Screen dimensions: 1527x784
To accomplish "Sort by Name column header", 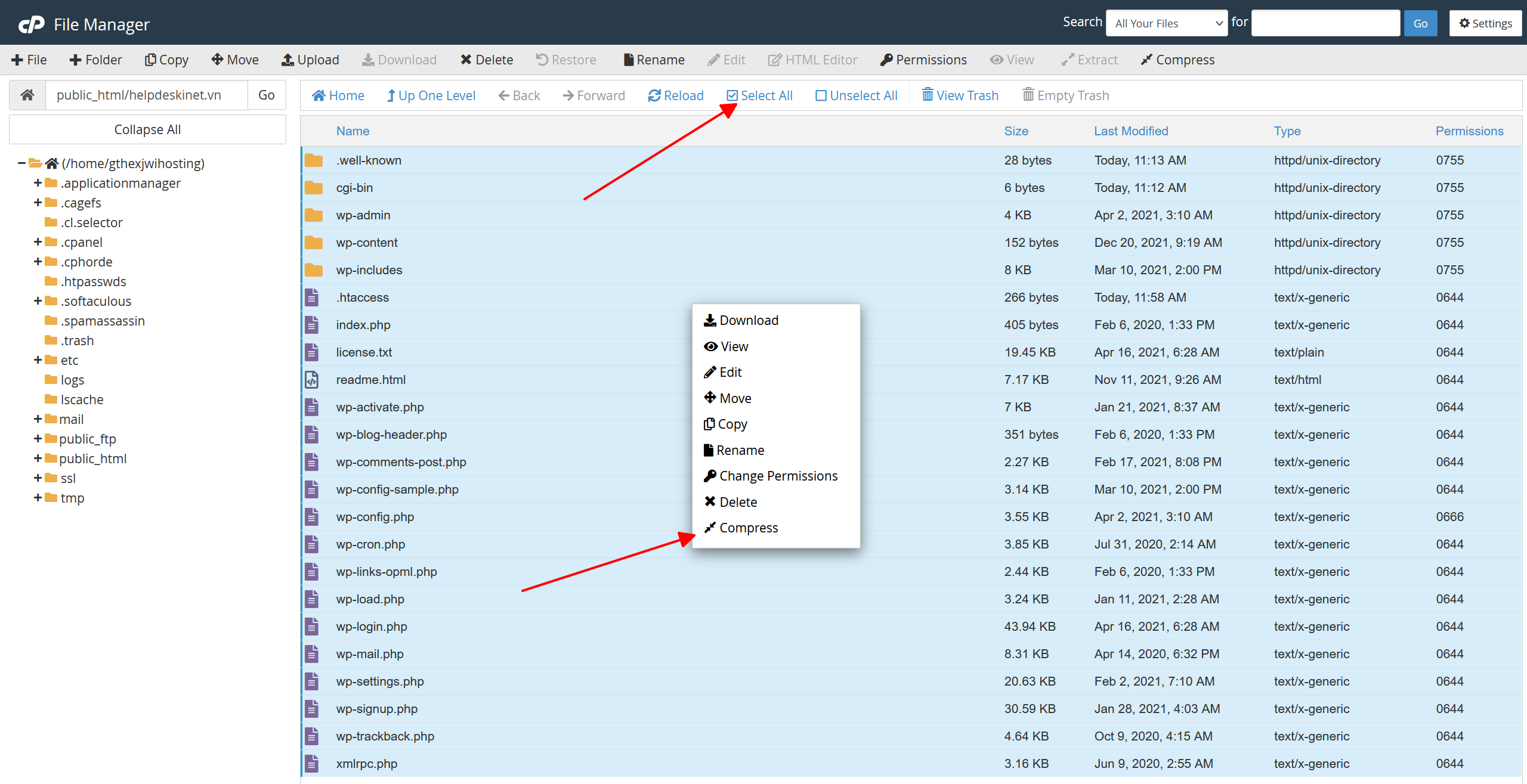I will tap(353, 131).
